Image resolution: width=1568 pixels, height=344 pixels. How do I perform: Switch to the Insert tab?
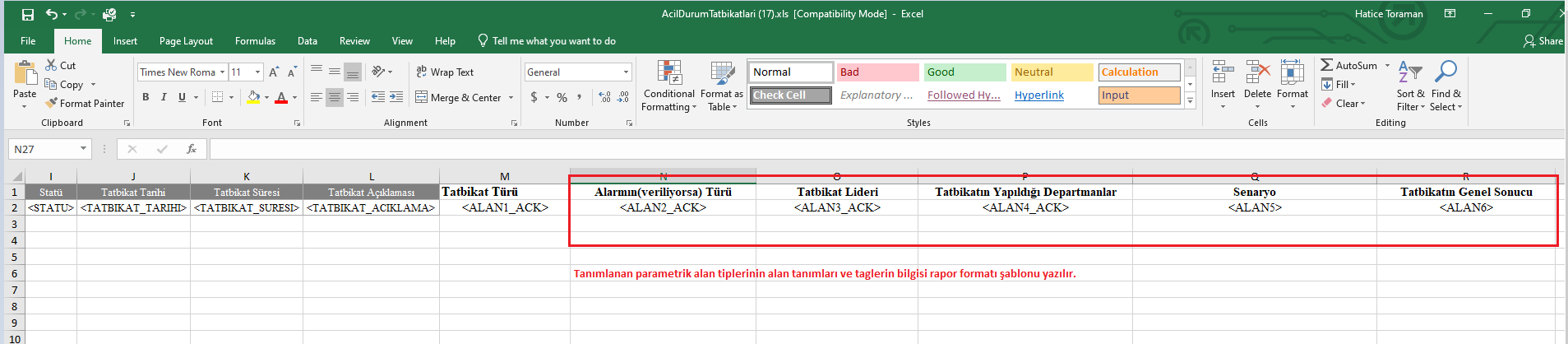point(125,41)
